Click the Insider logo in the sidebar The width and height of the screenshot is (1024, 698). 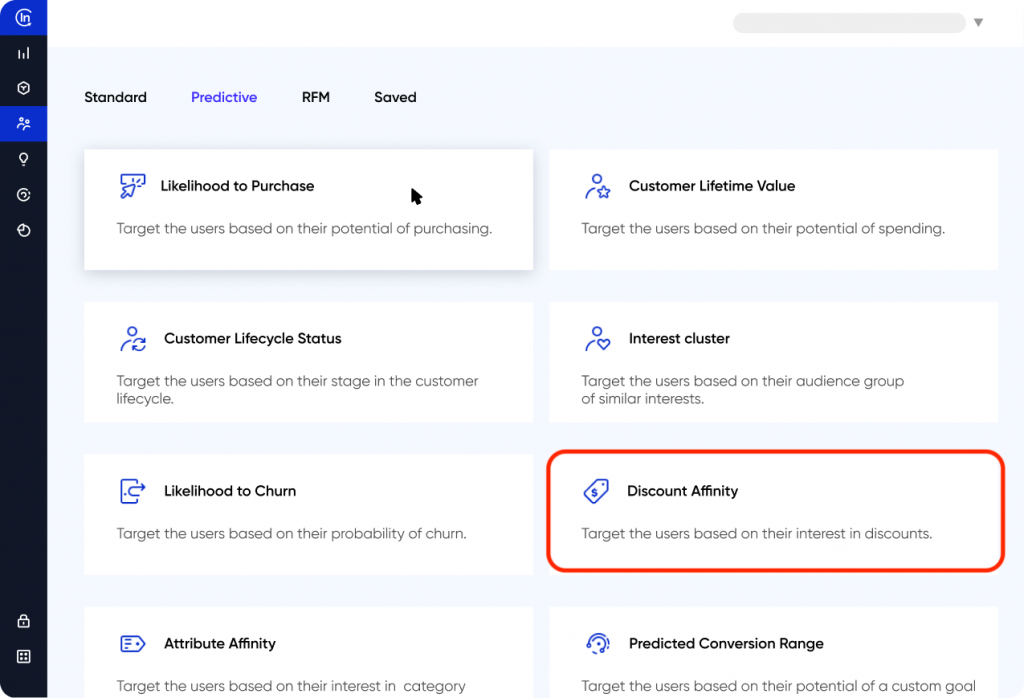click(x=23, y=18)
